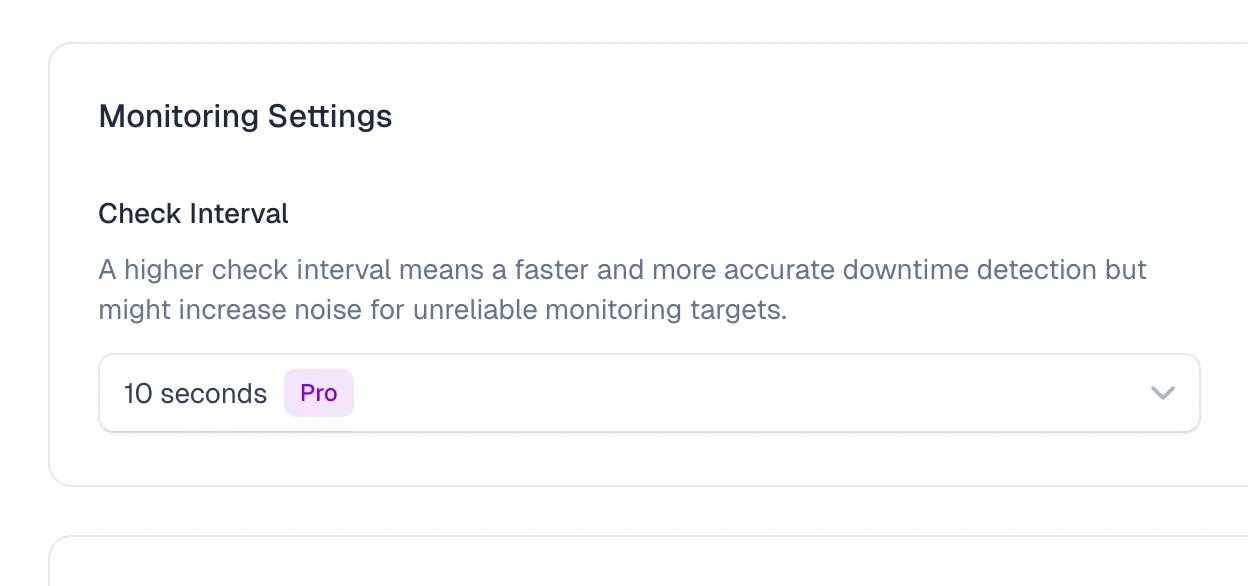Image resolution: width=1248 pixels, height=586 pixels.
Task: Click the first line of the interval description
Action: tap(622, 270)
